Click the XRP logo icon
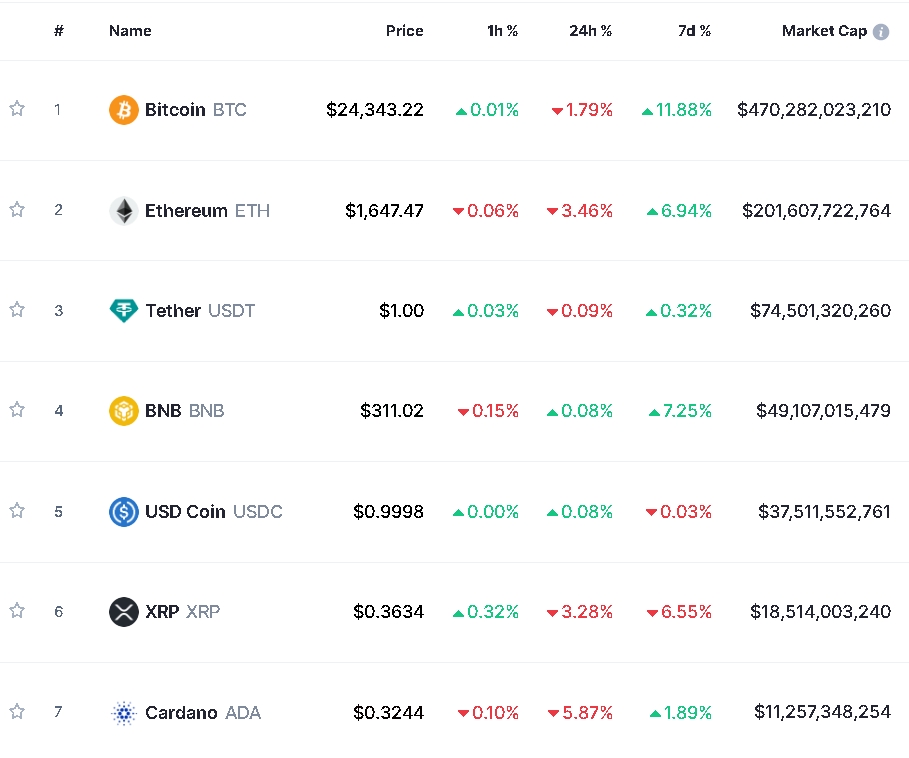 [x=124, y=612]
